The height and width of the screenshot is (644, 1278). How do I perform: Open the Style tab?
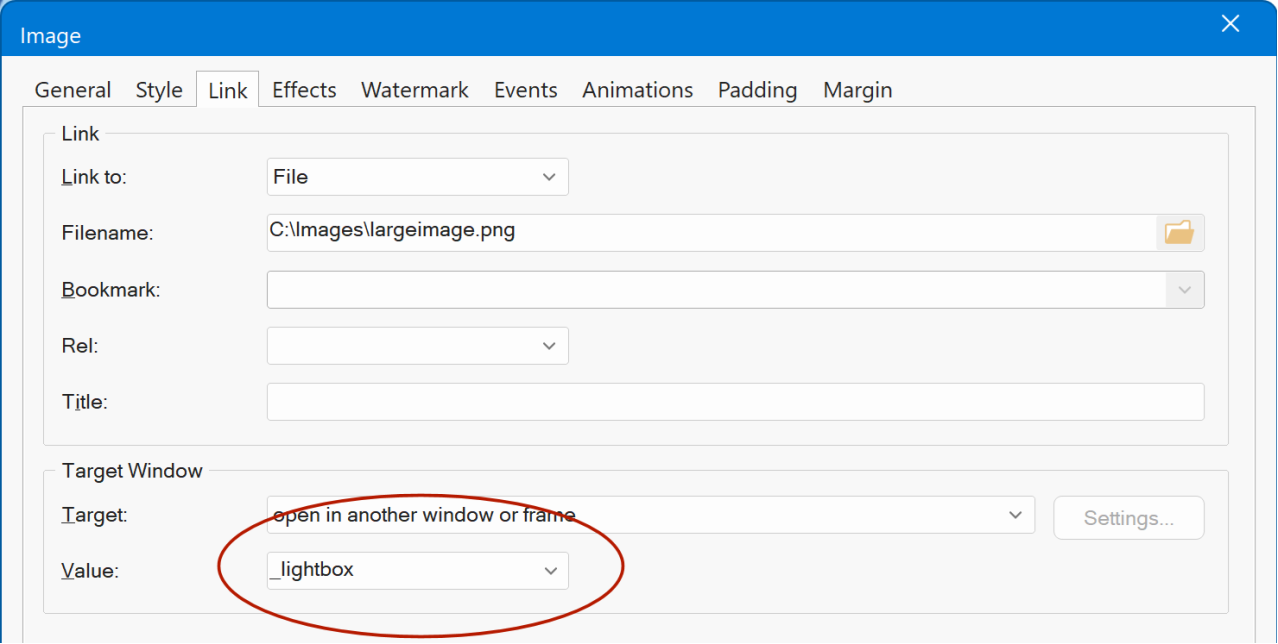pyautogui.click(x=159, y=90)
